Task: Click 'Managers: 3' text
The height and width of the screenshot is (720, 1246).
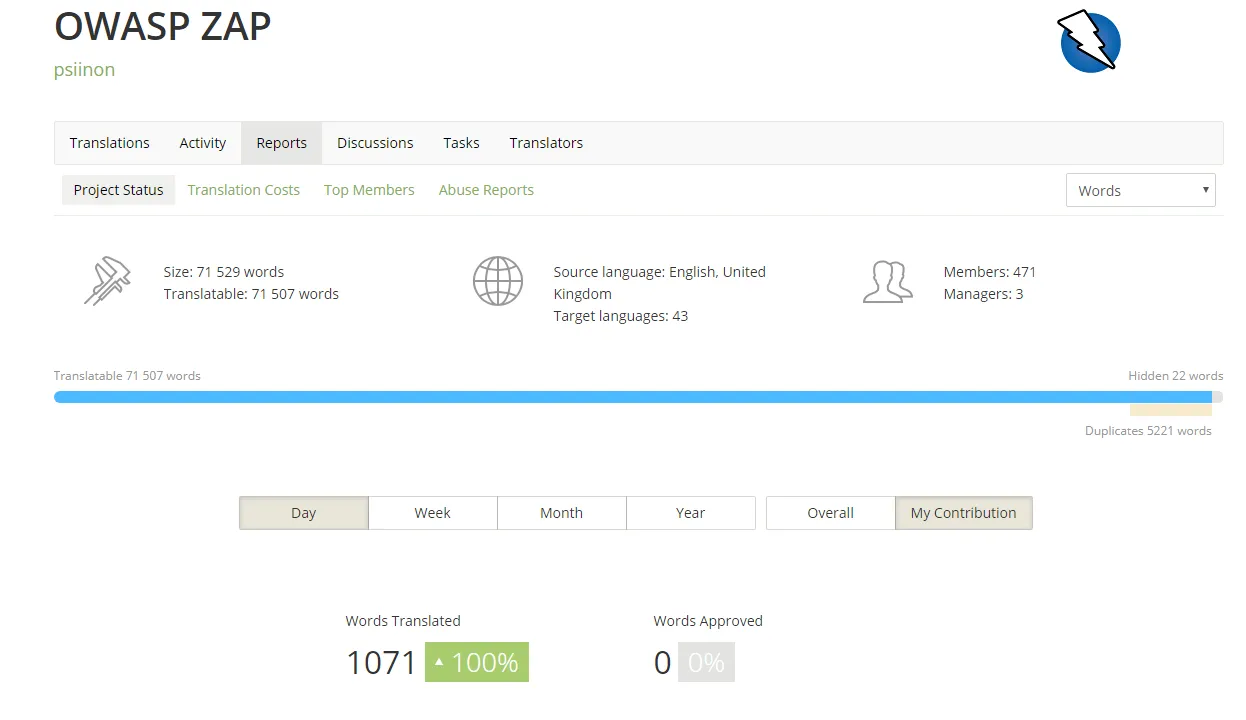Action: point(983,294)
